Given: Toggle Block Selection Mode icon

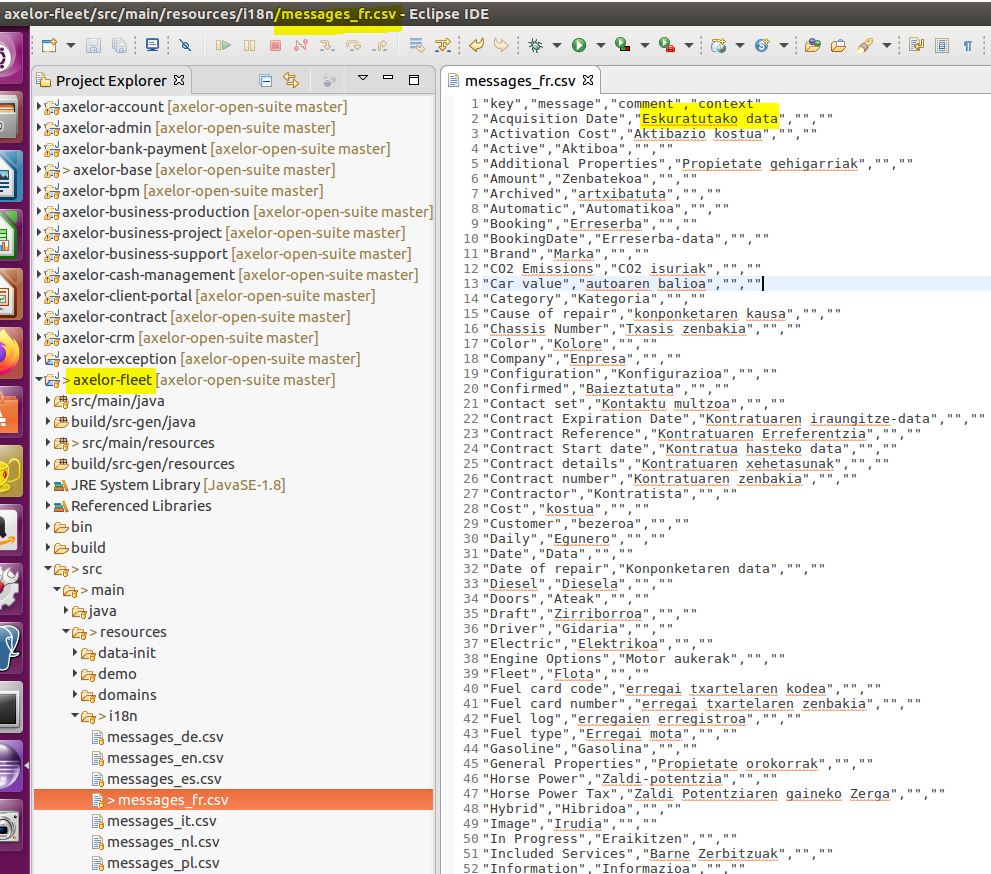Looking at the screenshot, I should pyautogui.click(x=942, y=46).
